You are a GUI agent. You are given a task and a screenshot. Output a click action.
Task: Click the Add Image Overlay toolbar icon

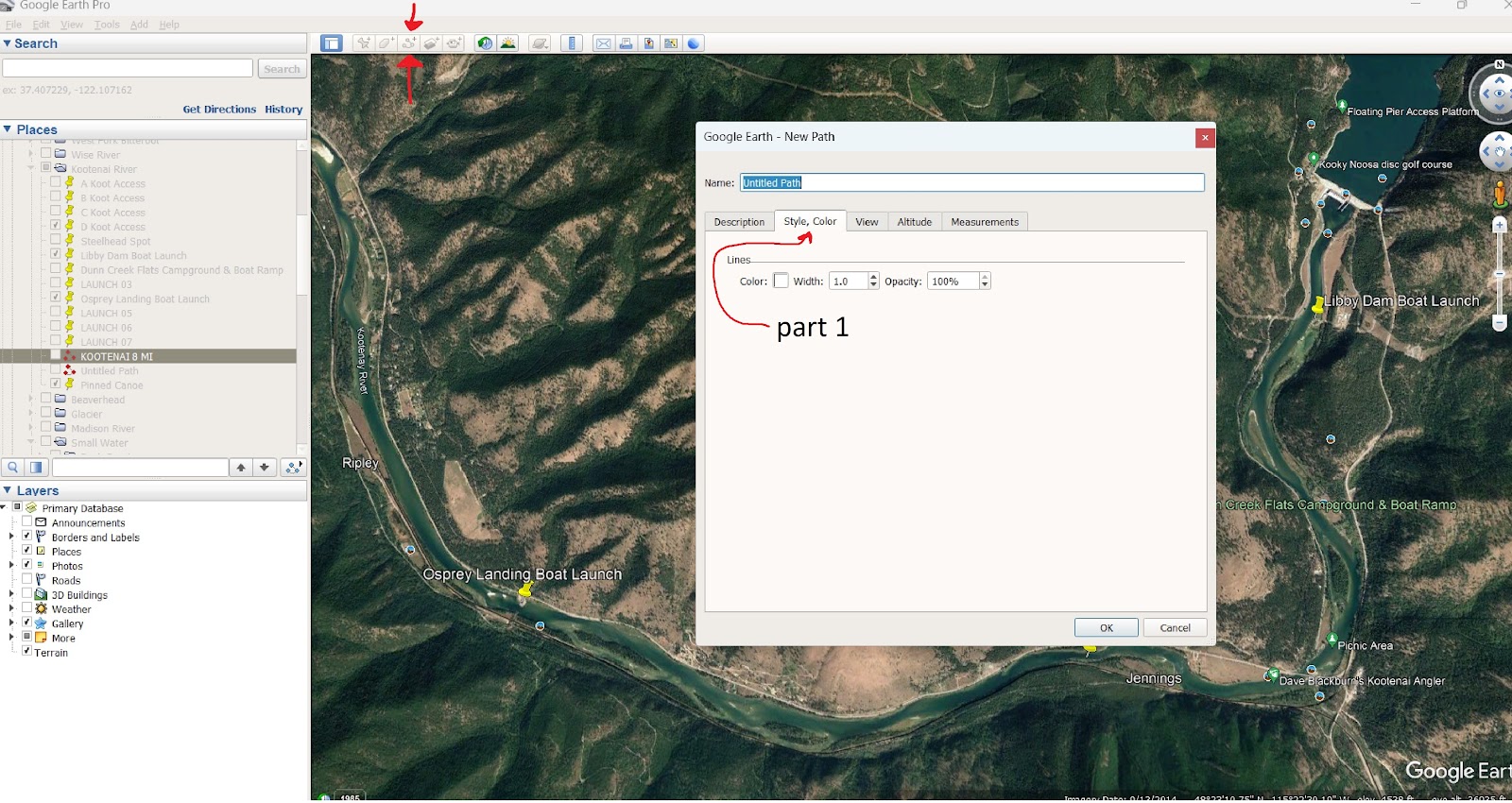[431, 43]
